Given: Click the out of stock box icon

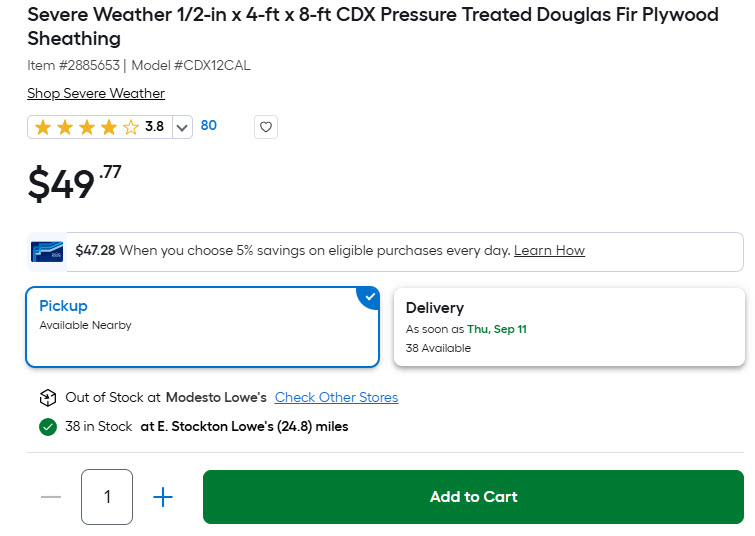Looking at the screenshot, I should point(48,398).
